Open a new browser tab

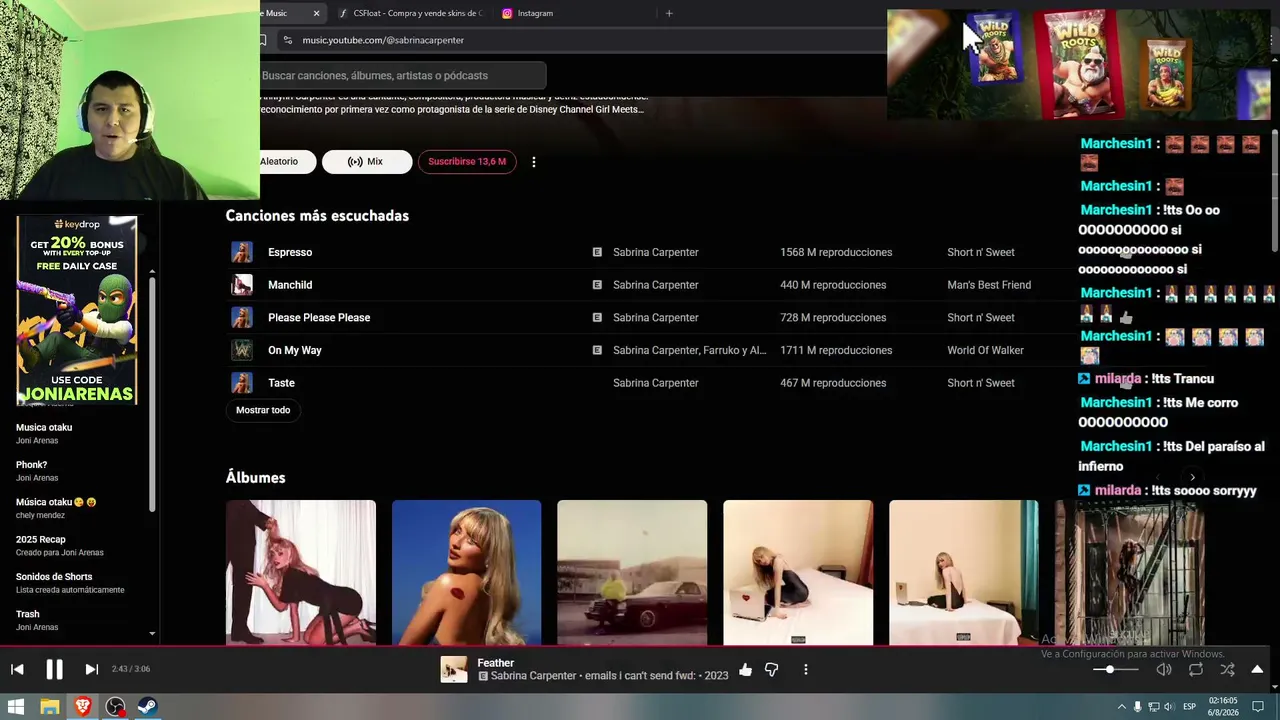pos(669,13)
